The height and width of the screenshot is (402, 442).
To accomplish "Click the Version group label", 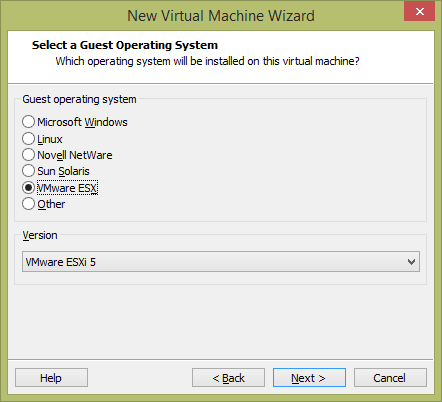I will [x=40, y=235].
